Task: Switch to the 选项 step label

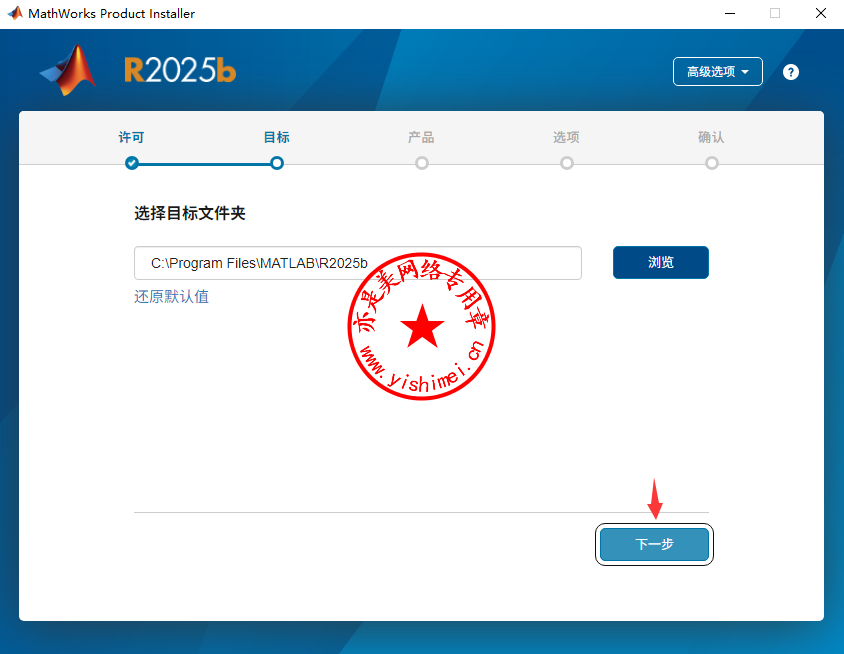Action: coord(567,138)
